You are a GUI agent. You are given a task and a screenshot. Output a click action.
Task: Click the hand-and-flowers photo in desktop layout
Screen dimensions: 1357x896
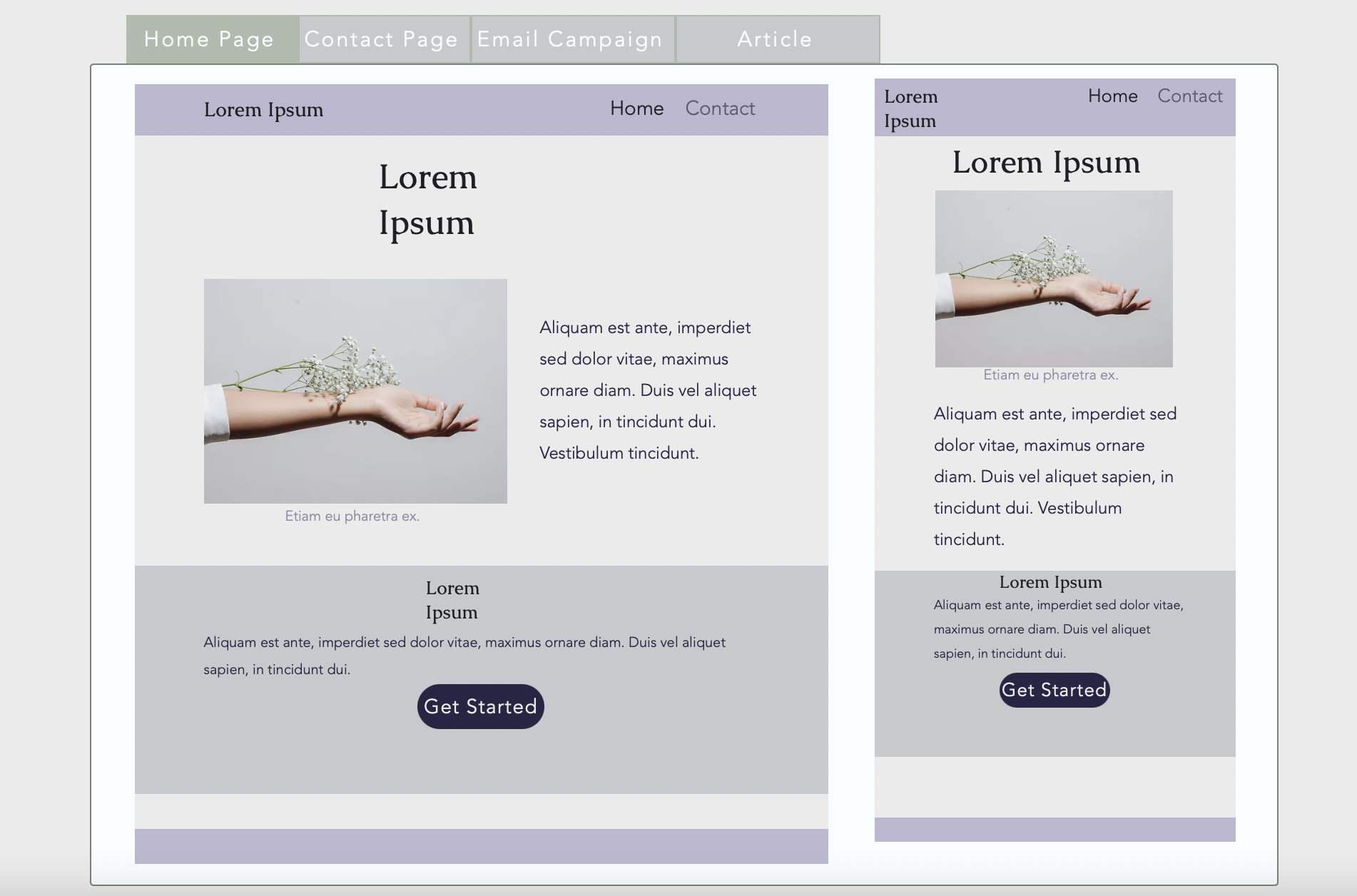355,390
